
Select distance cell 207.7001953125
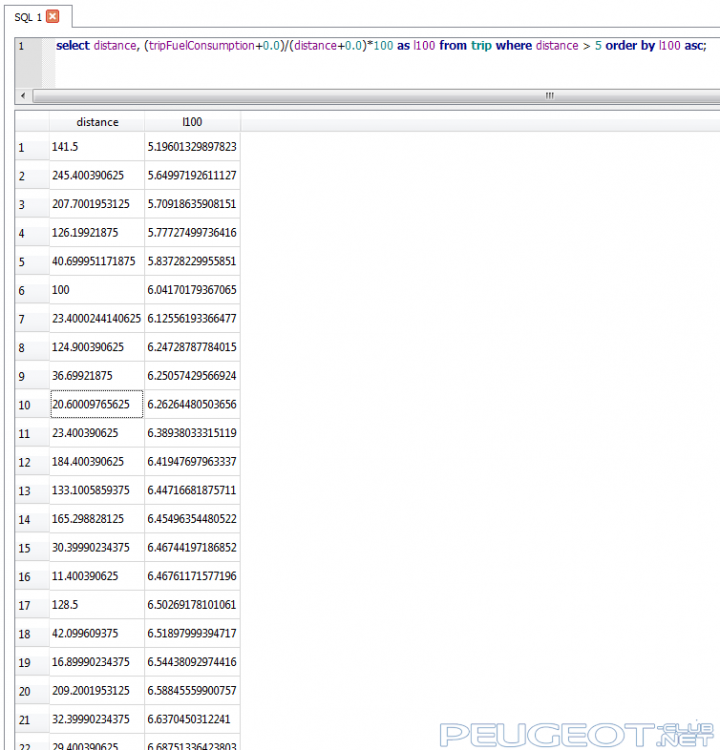click(x=97, y=204)
